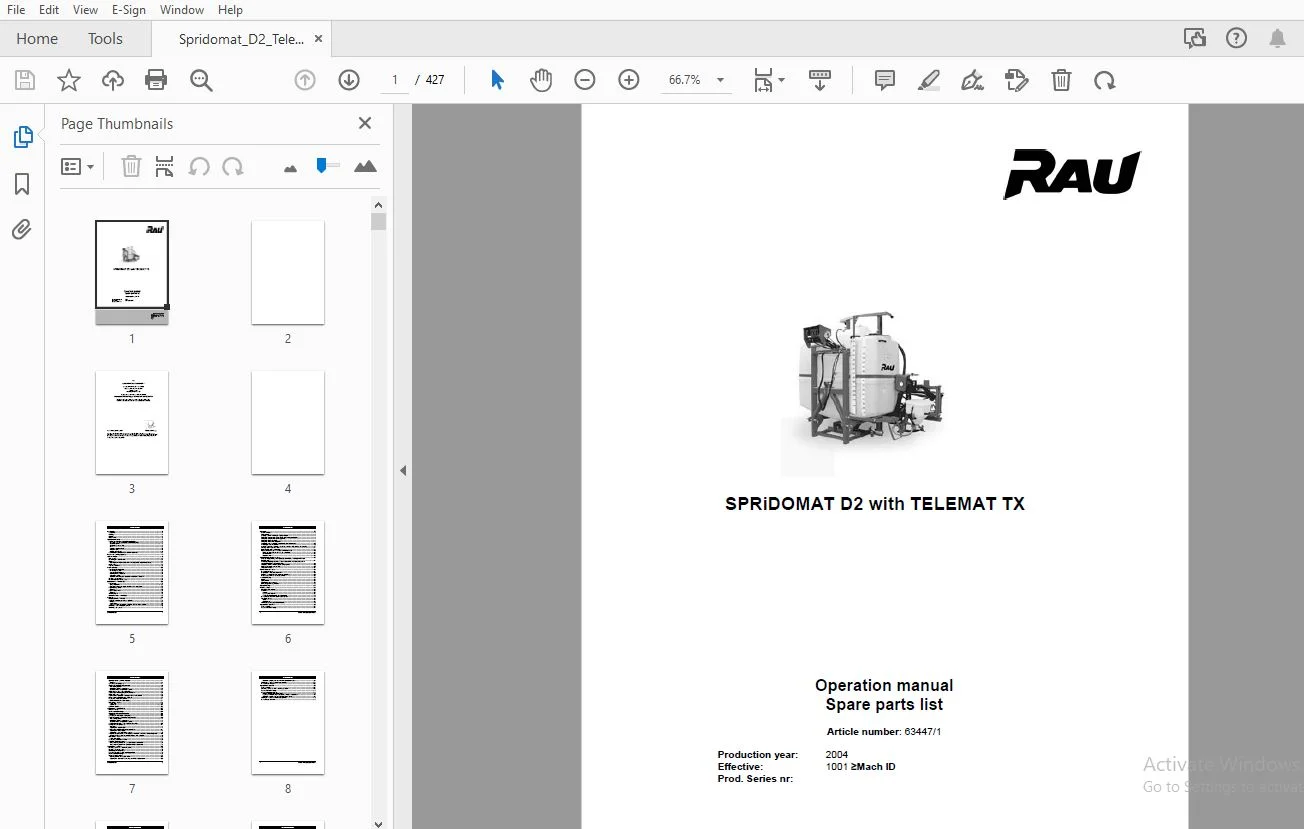The image size is (1304, 829).
Task: Click the "Article number: 63447/1" text
Action: click(x=884, y=732)
